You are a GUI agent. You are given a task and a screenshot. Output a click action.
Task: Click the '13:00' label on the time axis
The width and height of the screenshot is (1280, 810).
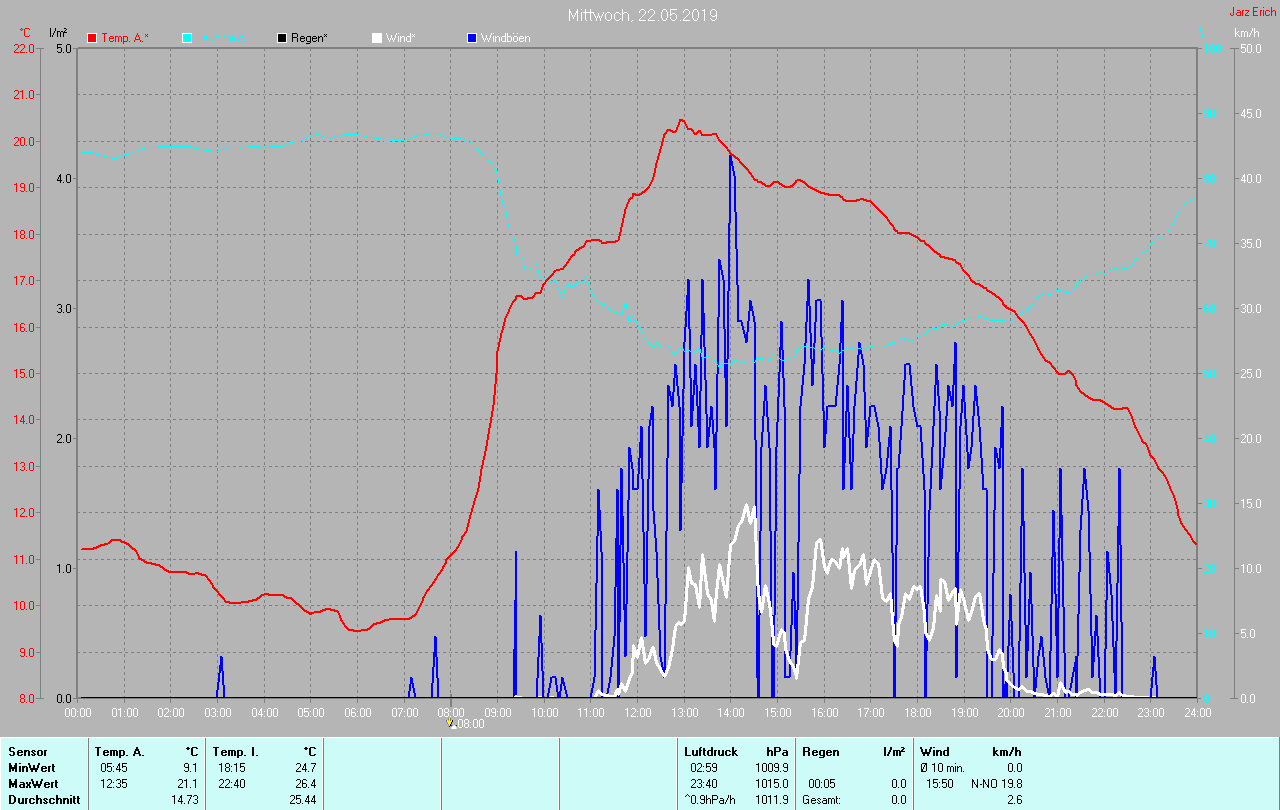click(x=685, y=712)
